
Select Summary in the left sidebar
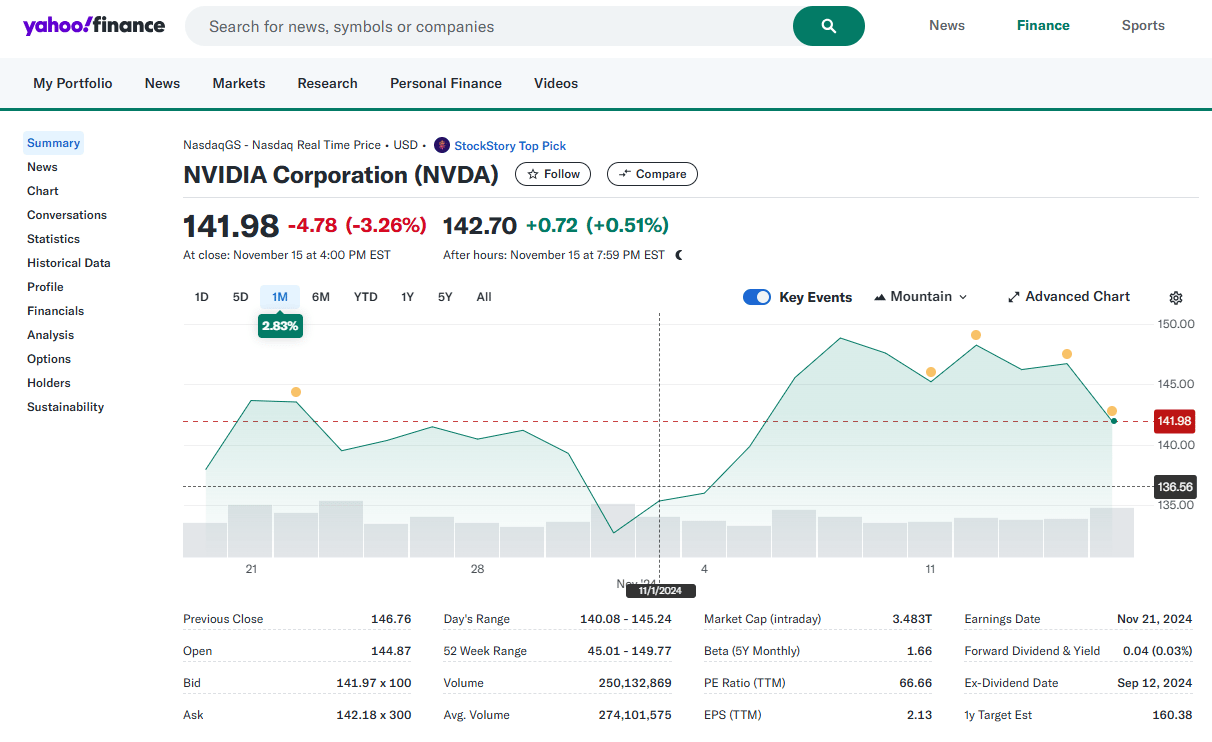coord(53,143)
